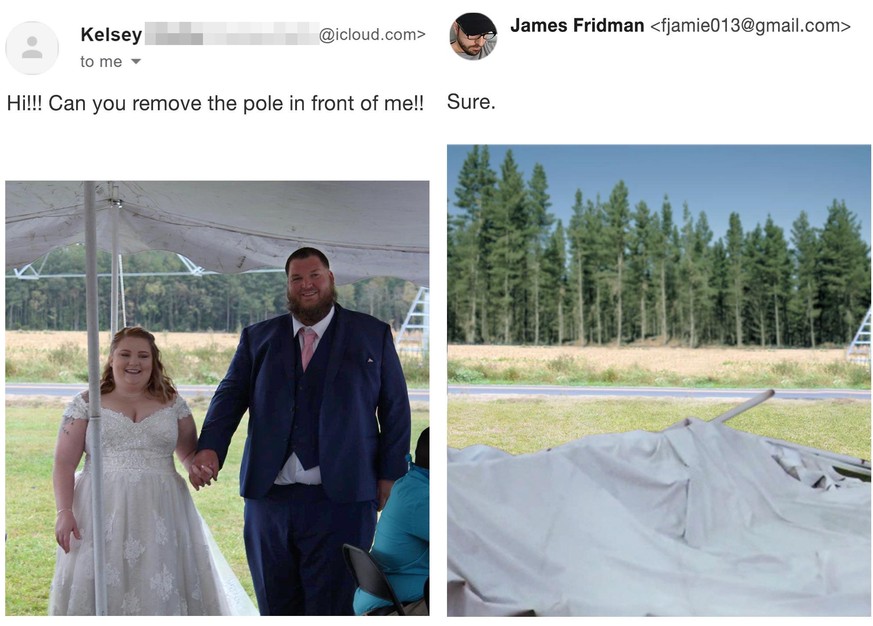Click the white tent pole in front of bride
The width and height of the screenshot is (873, 626).
tap(95, 398)
